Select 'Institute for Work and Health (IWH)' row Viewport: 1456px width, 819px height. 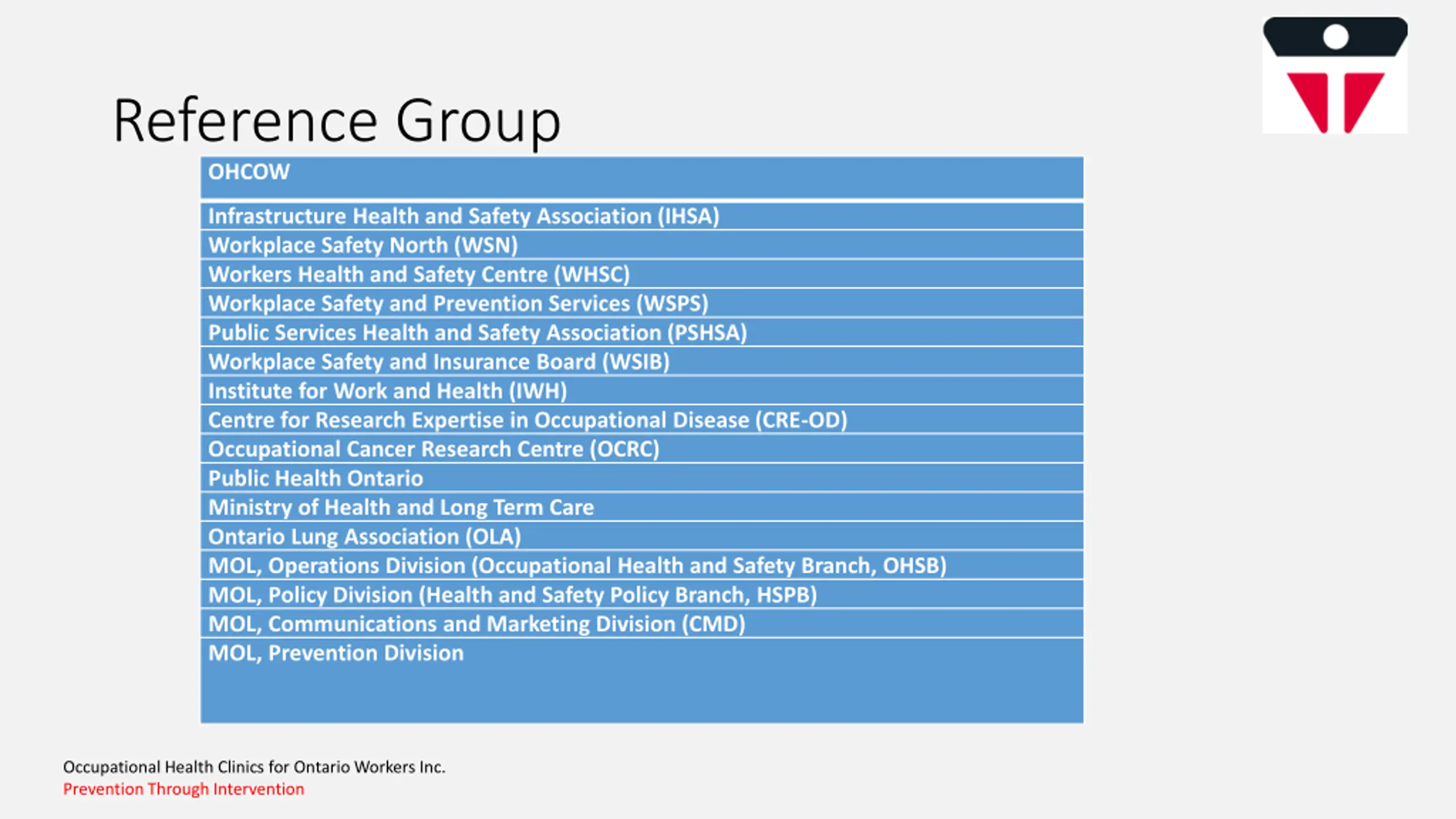coord(642,391)
